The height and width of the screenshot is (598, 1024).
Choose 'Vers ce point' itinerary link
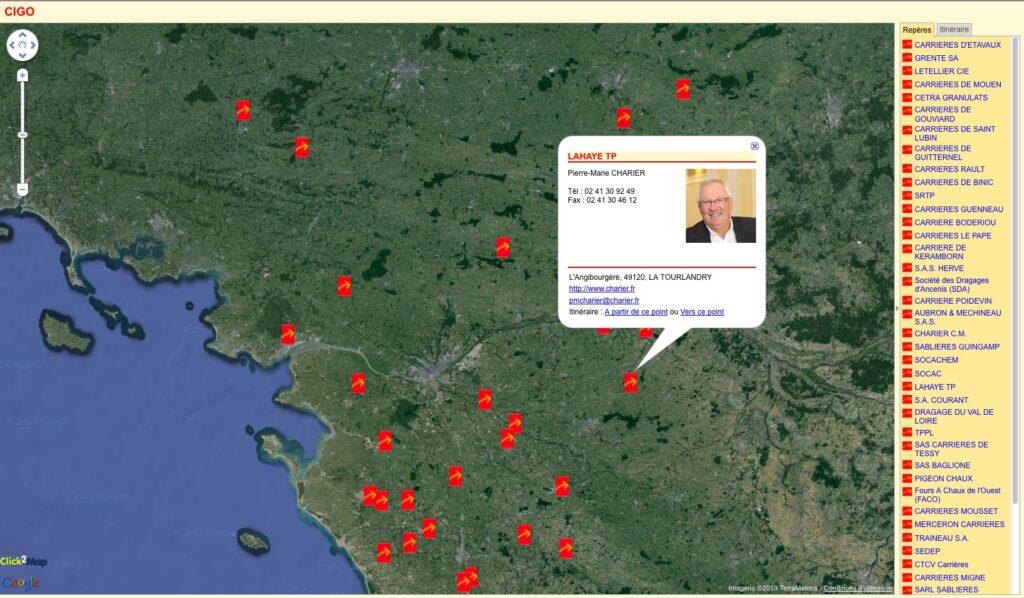(x=701, y=312)
